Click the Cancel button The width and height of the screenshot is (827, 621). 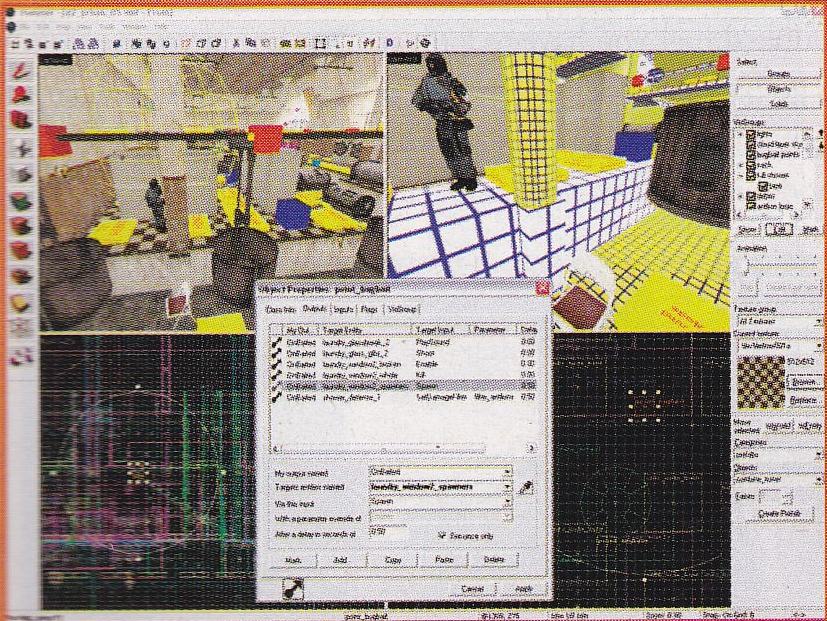472,589
